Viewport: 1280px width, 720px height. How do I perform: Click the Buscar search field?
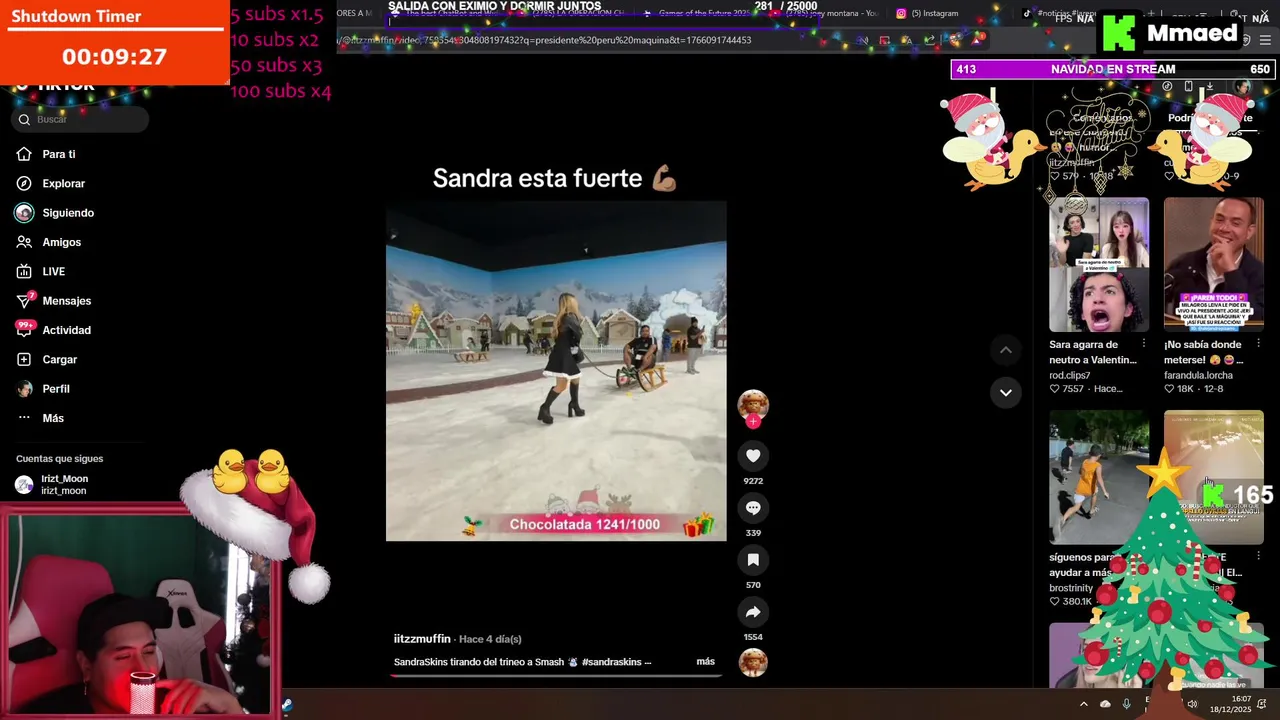80,119
